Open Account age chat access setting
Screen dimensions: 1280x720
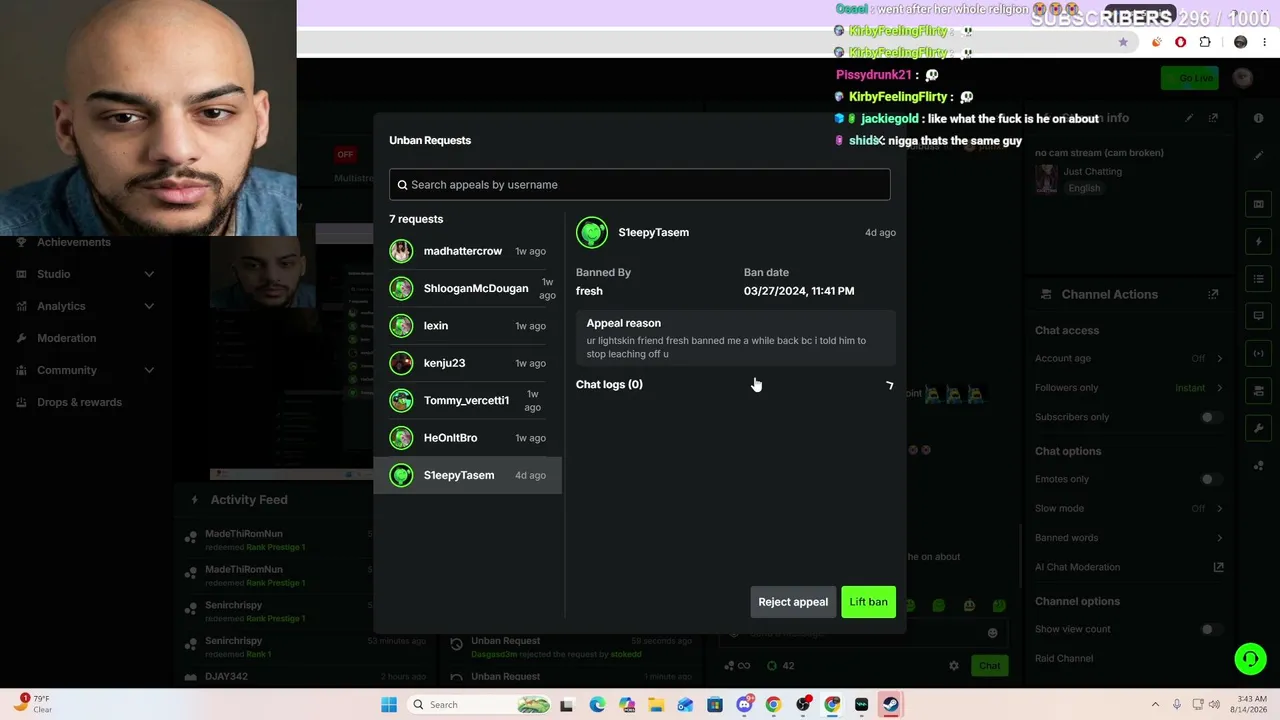(1130, 358)
